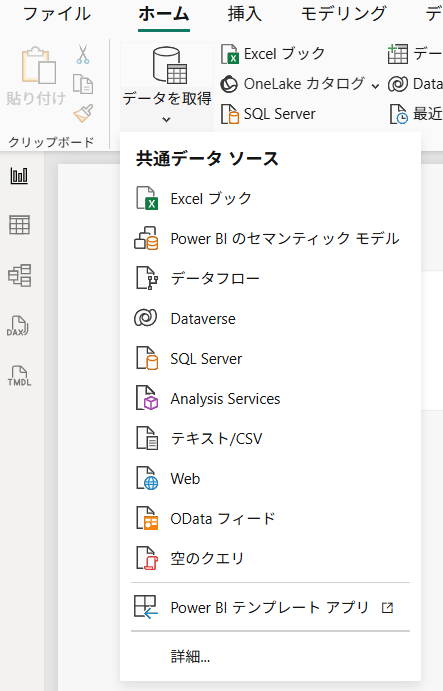
Task: Expand the データを取得 dropdown chevron
Action: 166,119
